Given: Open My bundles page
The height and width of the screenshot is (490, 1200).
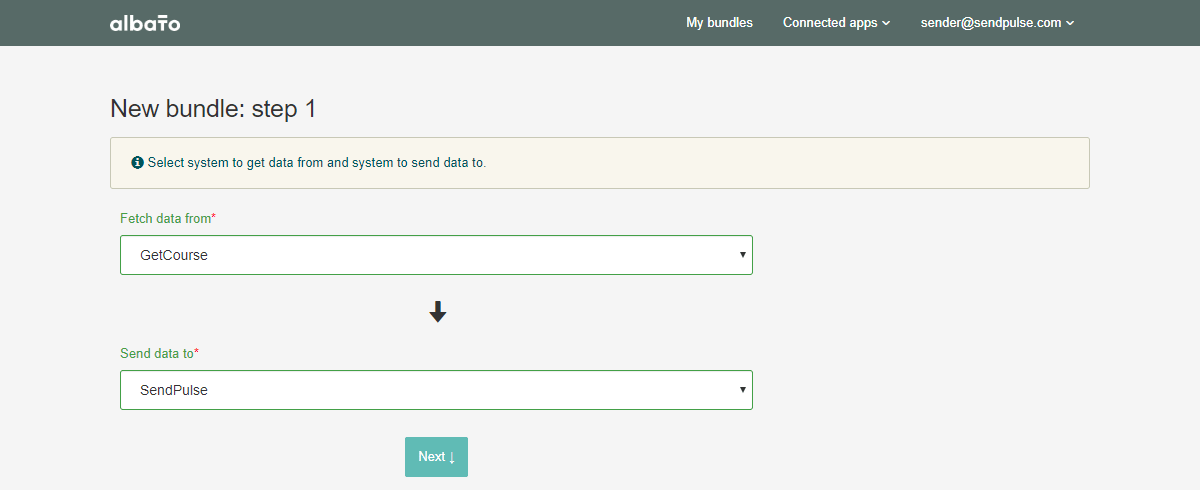Looking at the screenshot, I should [x=719, y=23].
